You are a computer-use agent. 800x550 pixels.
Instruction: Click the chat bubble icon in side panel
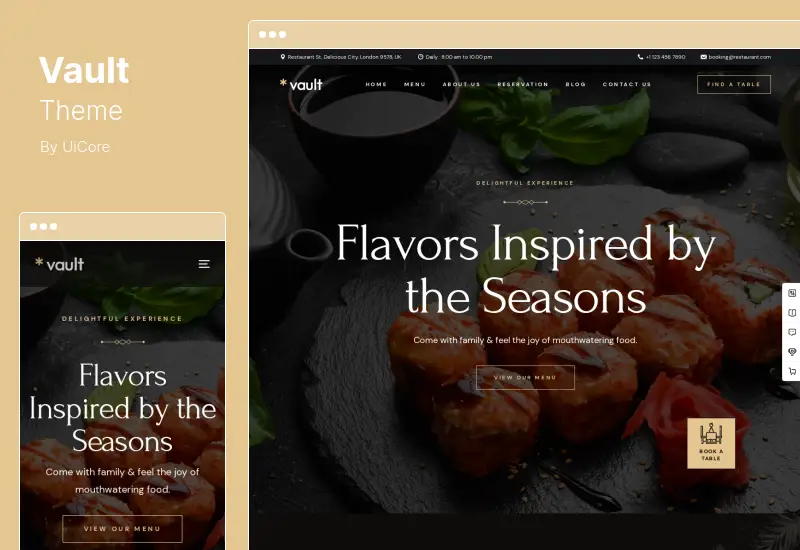(792, 332)
